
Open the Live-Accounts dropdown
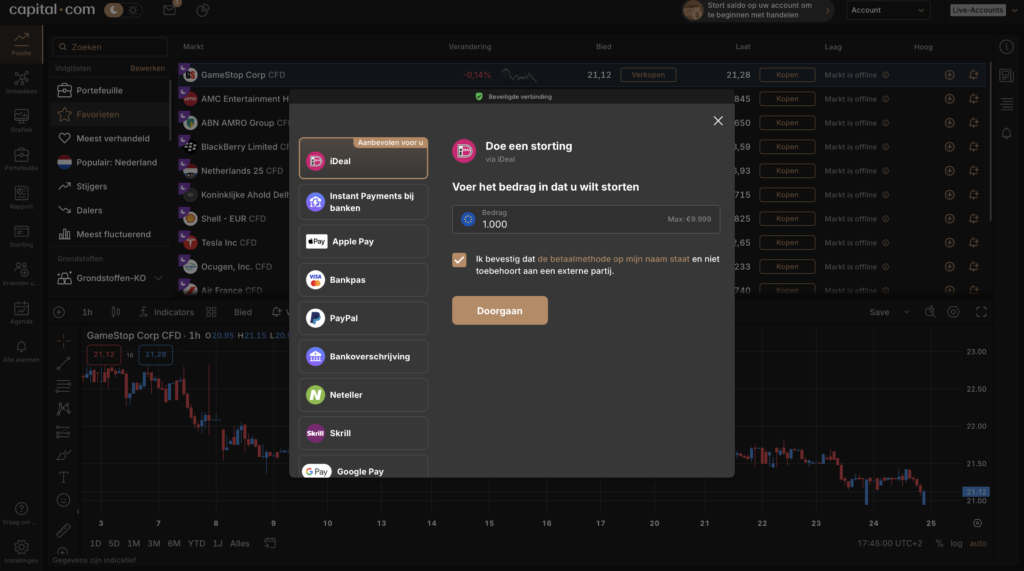(x=983, y=10)
